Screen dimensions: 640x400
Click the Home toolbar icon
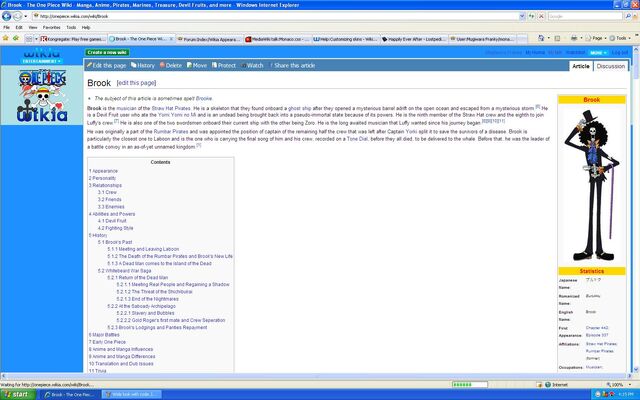click(541, 38)
